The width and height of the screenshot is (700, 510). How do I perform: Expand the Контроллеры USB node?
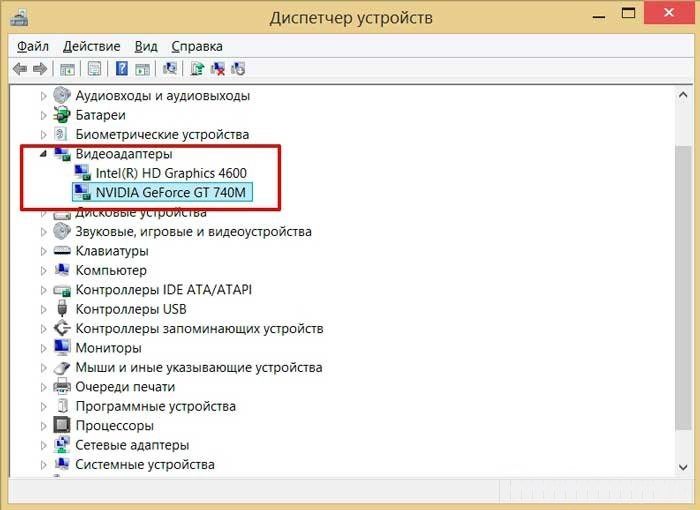pyautogui.click(x=43, y=309)
